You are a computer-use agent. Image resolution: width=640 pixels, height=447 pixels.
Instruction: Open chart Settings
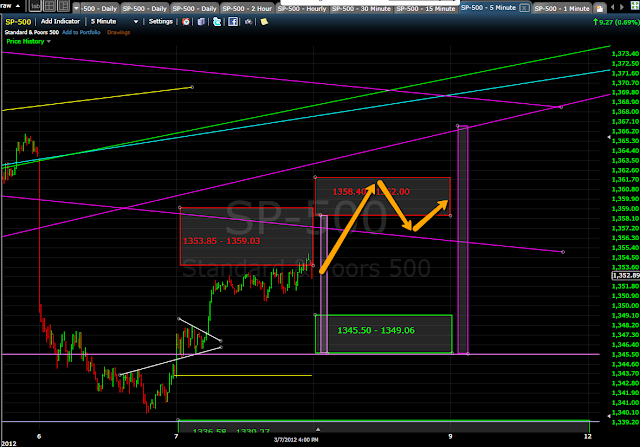tap(160, 21)
